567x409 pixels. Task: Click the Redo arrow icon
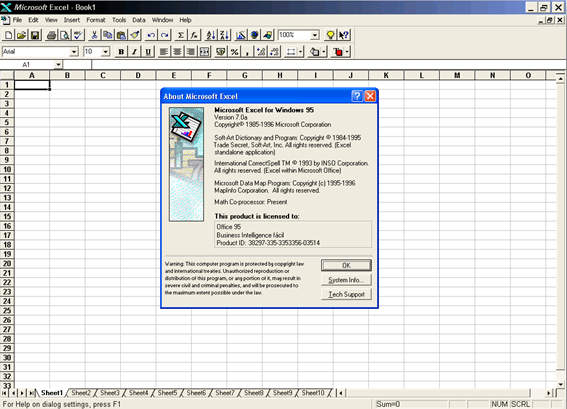pos(165,35)
